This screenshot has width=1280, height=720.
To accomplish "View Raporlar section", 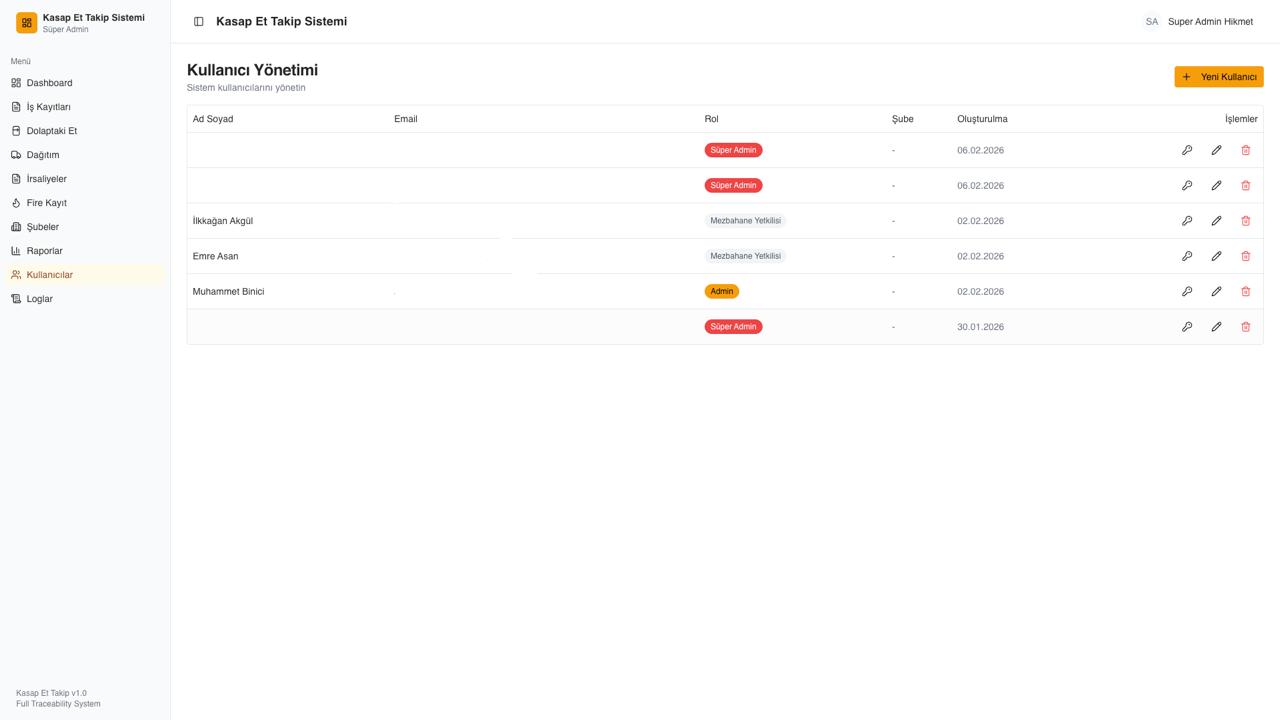I will (44, 251).
